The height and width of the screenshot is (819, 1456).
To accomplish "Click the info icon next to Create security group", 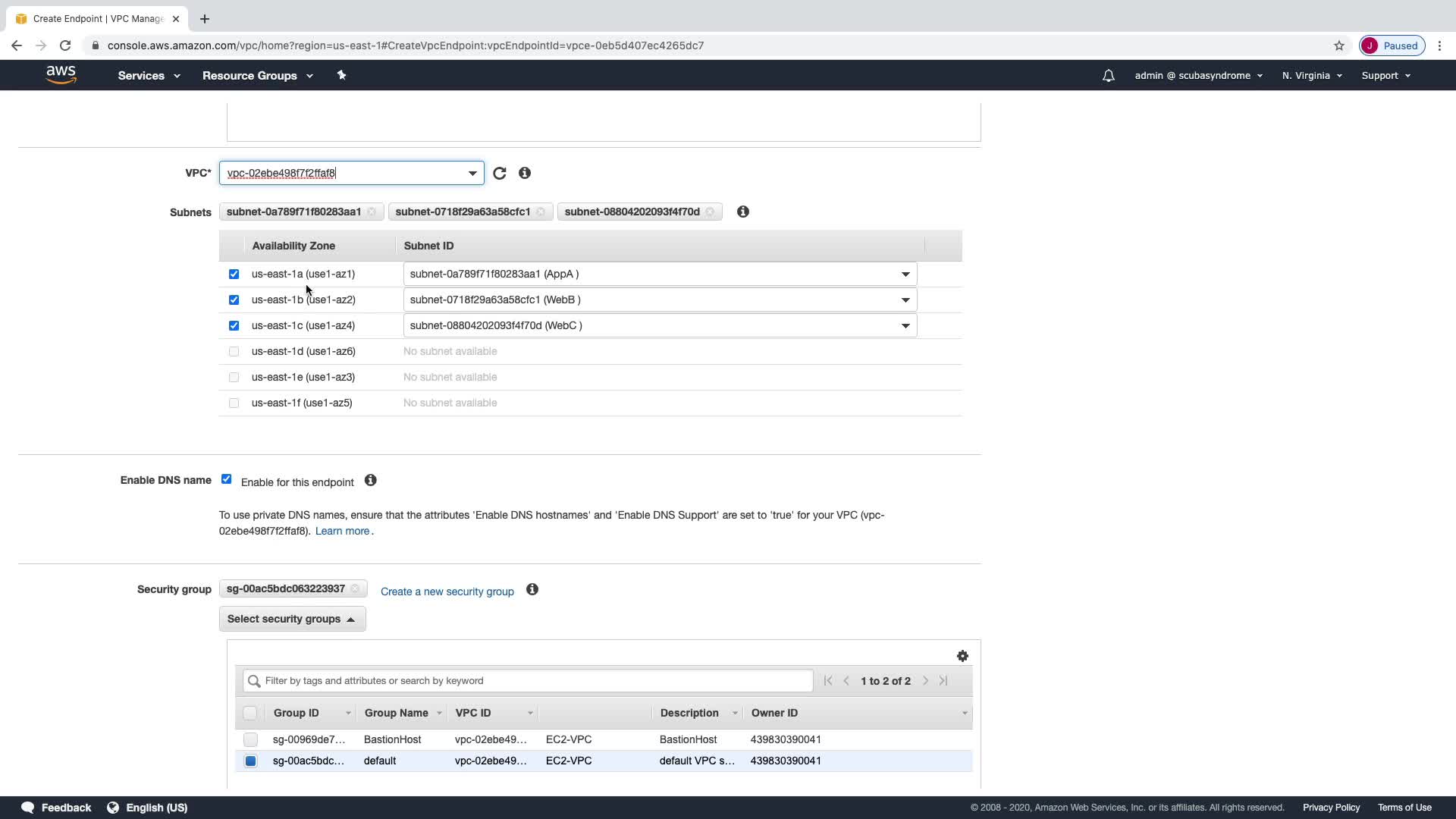I will click(x=532, y=590).
